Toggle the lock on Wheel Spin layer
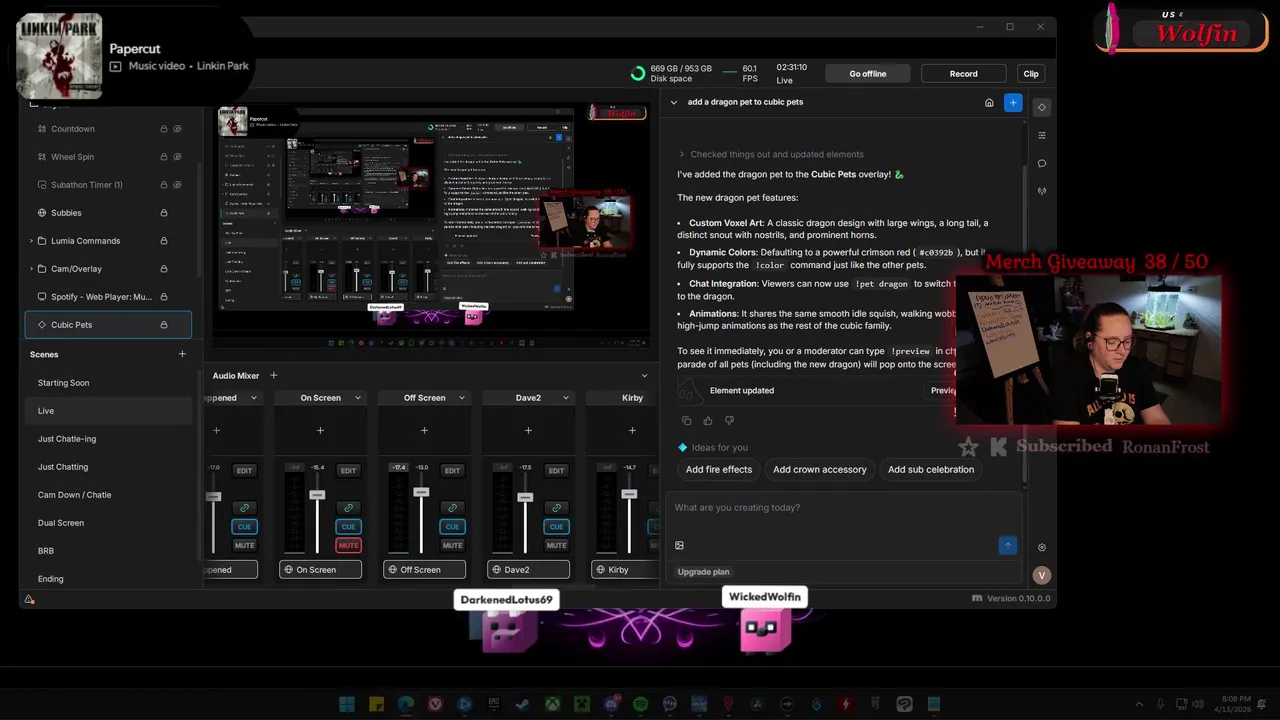Screen dimensions: 1280x720 (x=164, y=157)
